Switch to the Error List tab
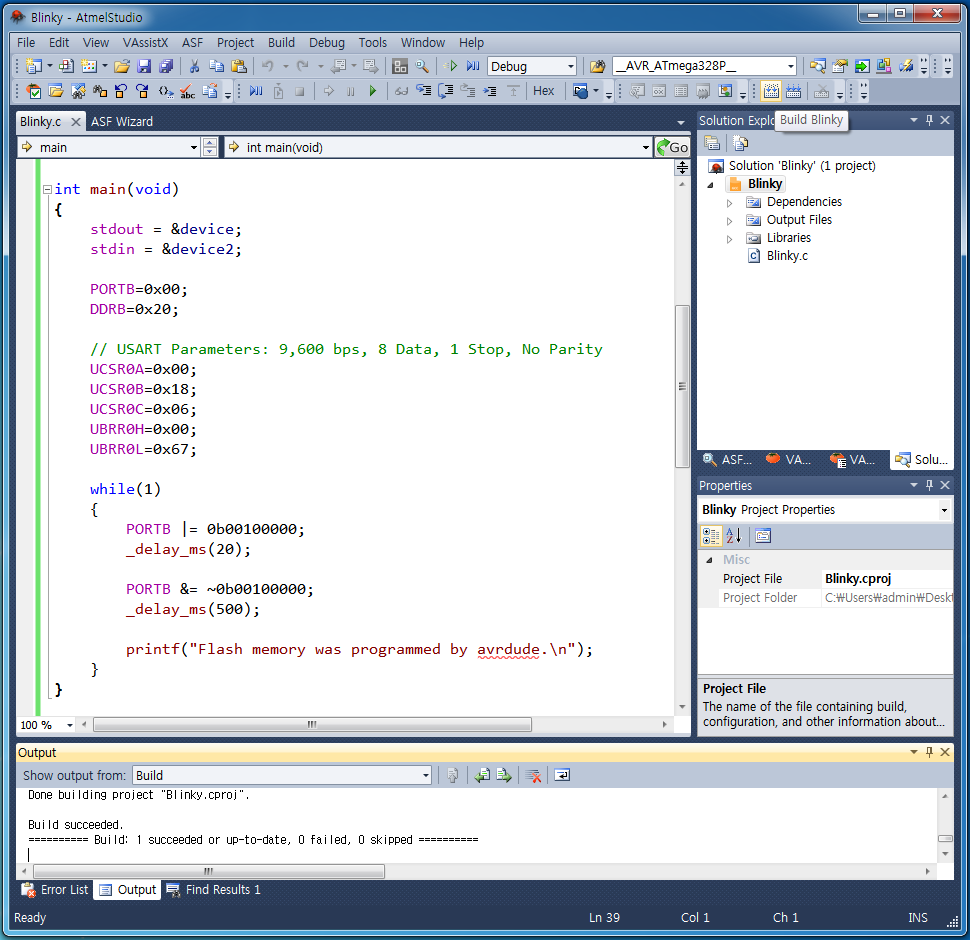The image size is (970, 940). click(55, 890)
